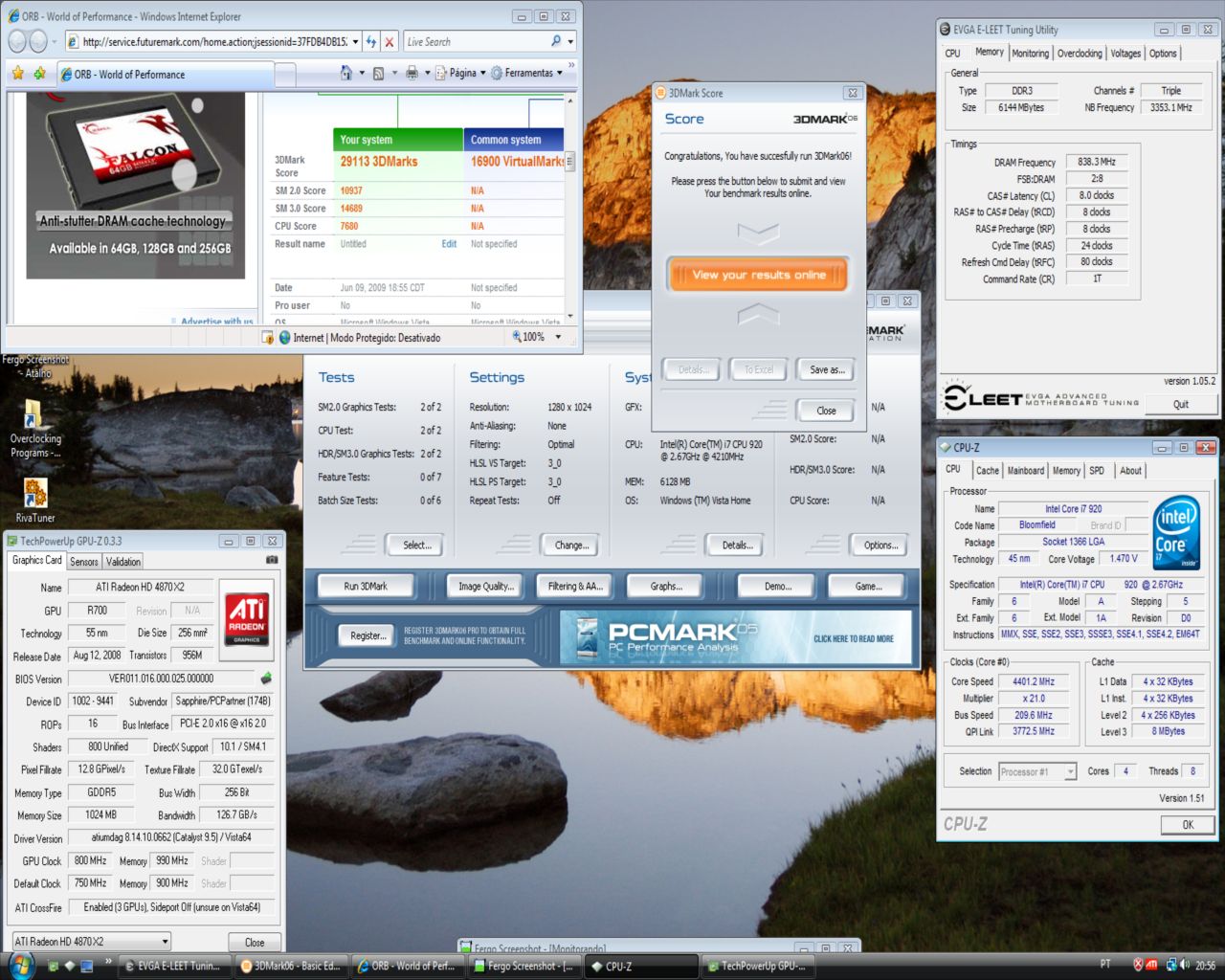Click Change... under Settings in 3DMark06

(x=571, y=546)
